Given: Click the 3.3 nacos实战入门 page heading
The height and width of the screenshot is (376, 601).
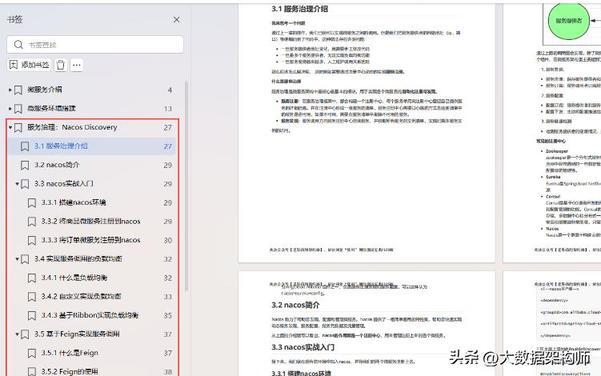Looking at the screenshot, I should [303, 347].
